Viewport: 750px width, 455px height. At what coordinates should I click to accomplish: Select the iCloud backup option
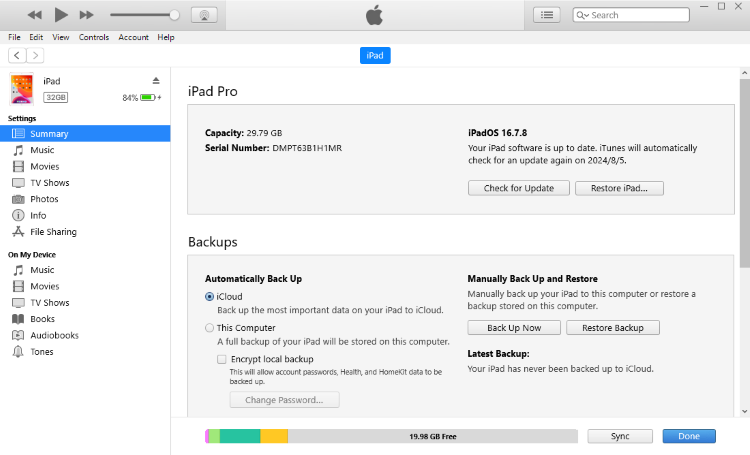(209, 296)
